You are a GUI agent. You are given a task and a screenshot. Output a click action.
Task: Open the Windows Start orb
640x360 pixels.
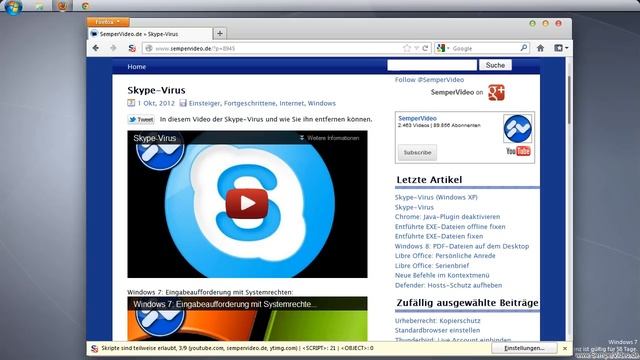[x=13, y=6]
